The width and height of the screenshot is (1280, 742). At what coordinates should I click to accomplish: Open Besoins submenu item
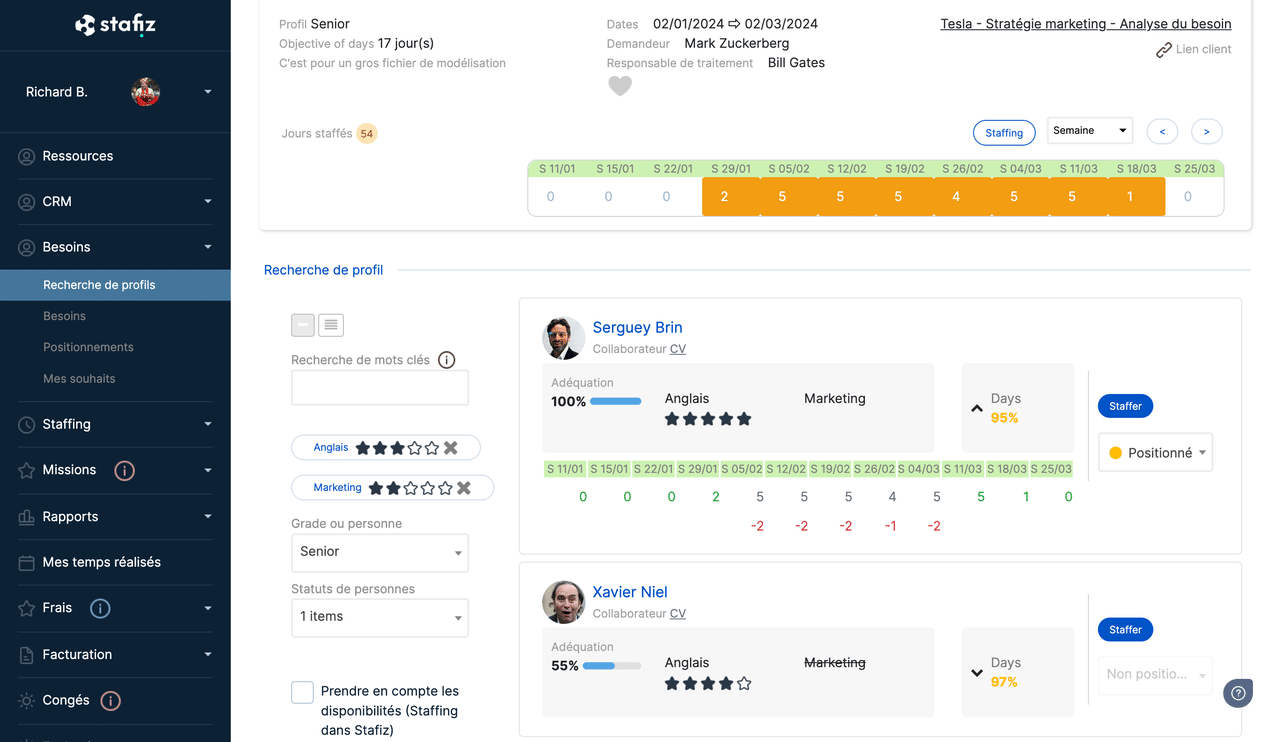[x=64, y=316]
